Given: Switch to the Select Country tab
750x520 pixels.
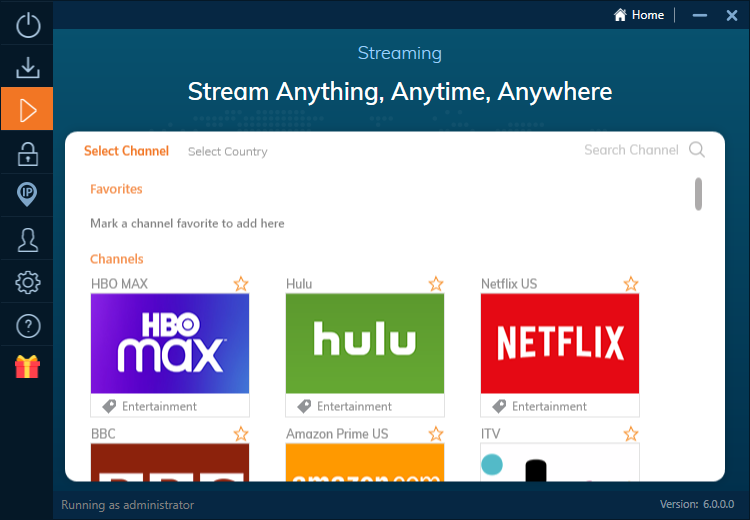Looking at the screenshot, I should 228,152.
